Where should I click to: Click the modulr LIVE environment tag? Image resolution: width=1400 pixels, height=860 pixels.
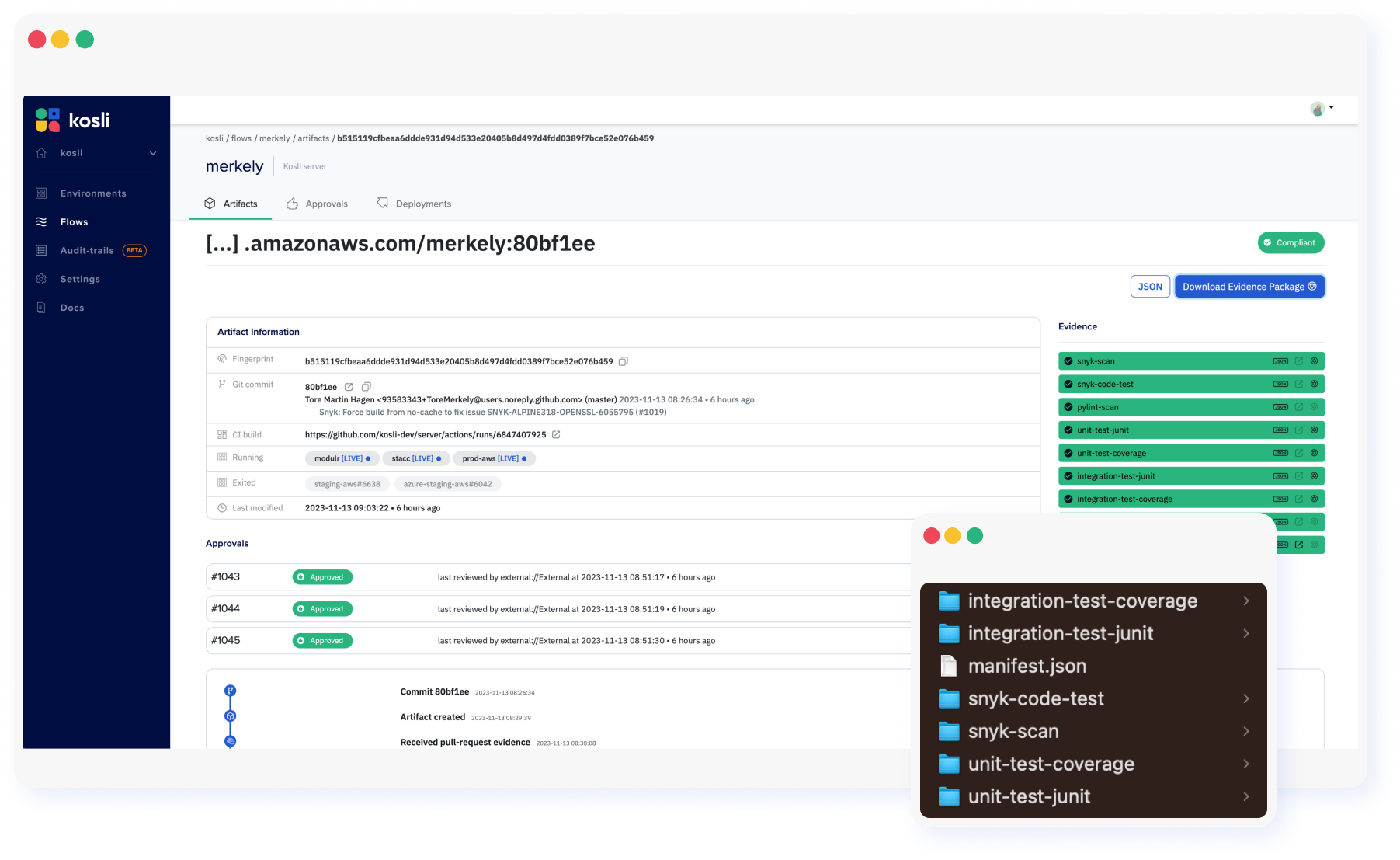[x=342, y=459]
